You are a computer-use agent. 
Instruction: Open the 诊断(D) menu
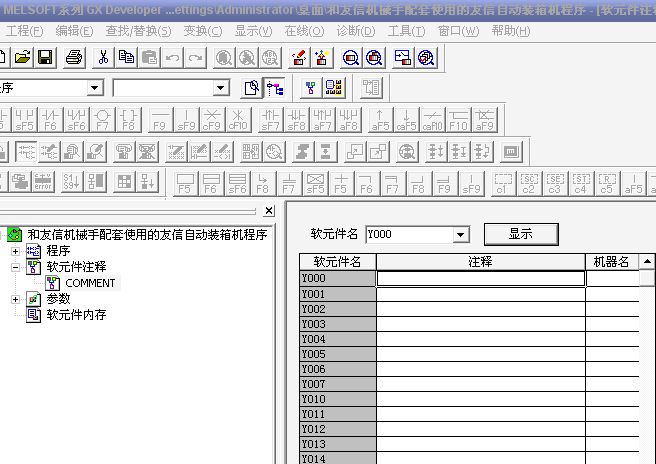coord(354,31)
